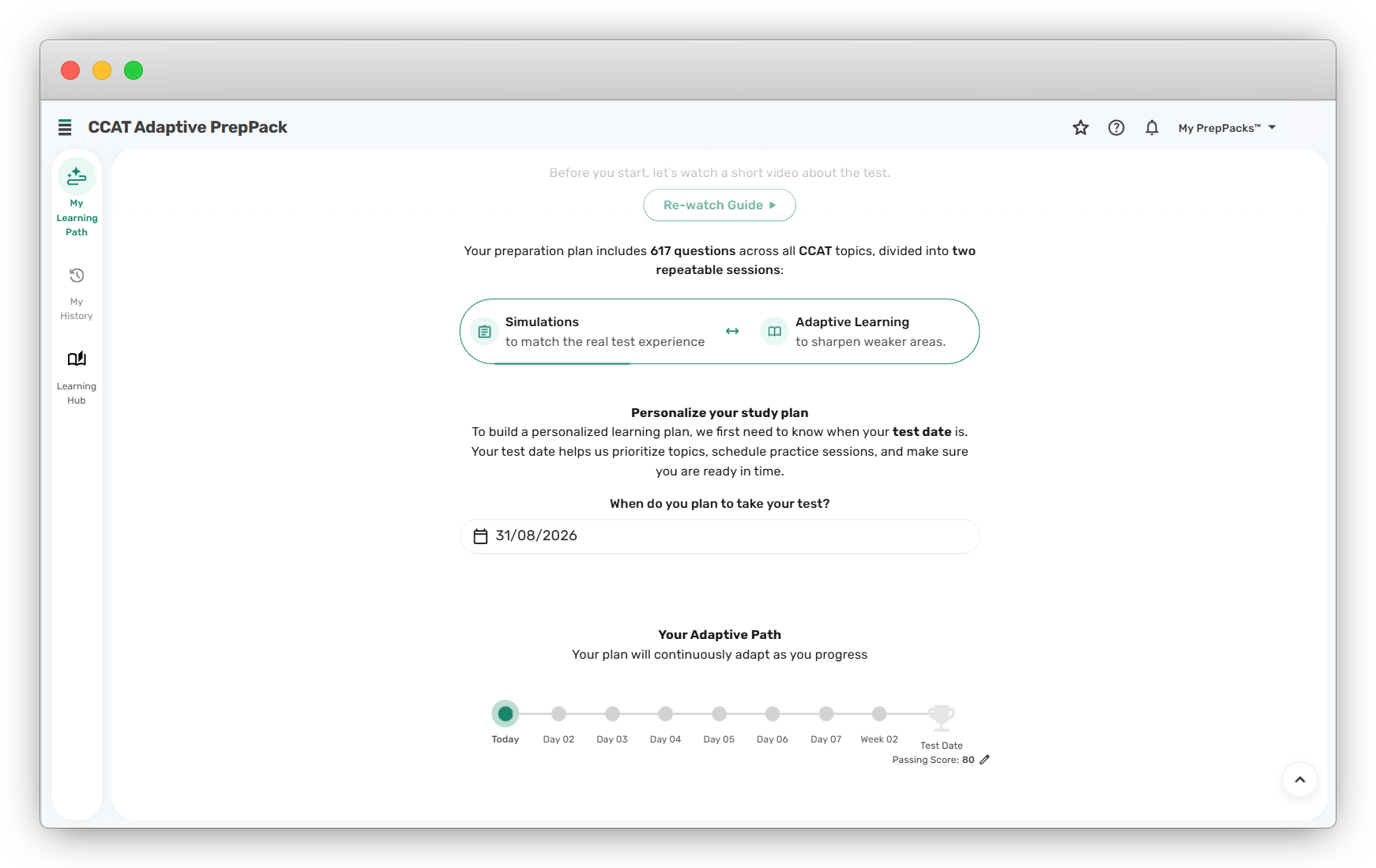The width and height of the screenshot is (1376, 868).
Task: Click the Test Date trophy icon
Action: (942, 718)
